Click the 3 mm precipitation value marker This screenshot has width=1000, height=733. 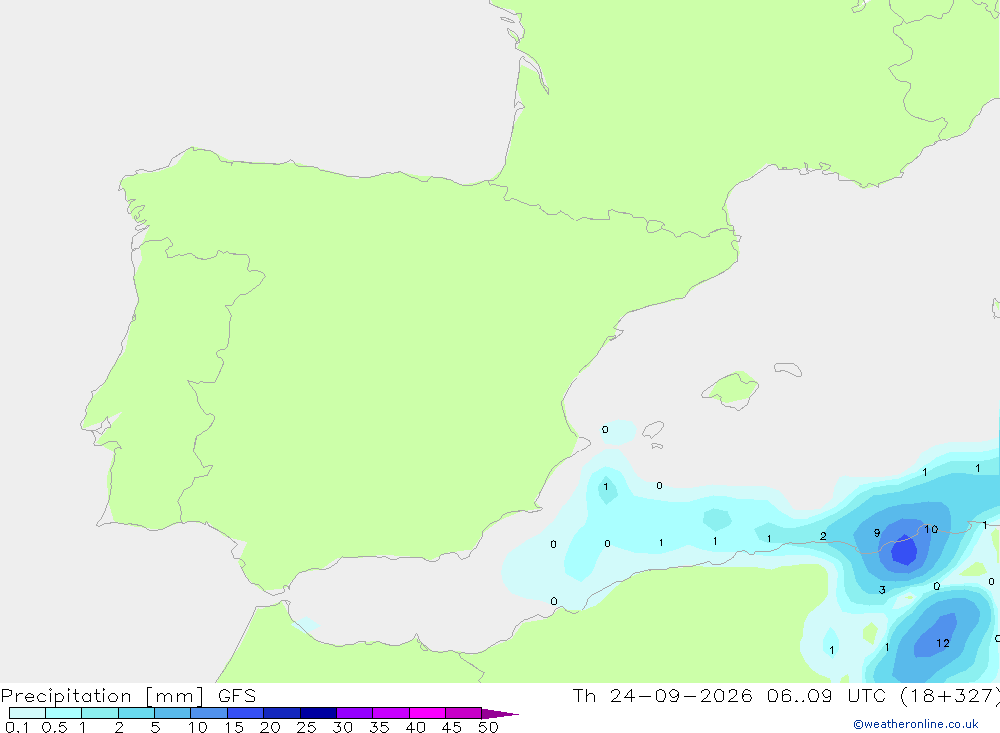(x=882, y=589)
